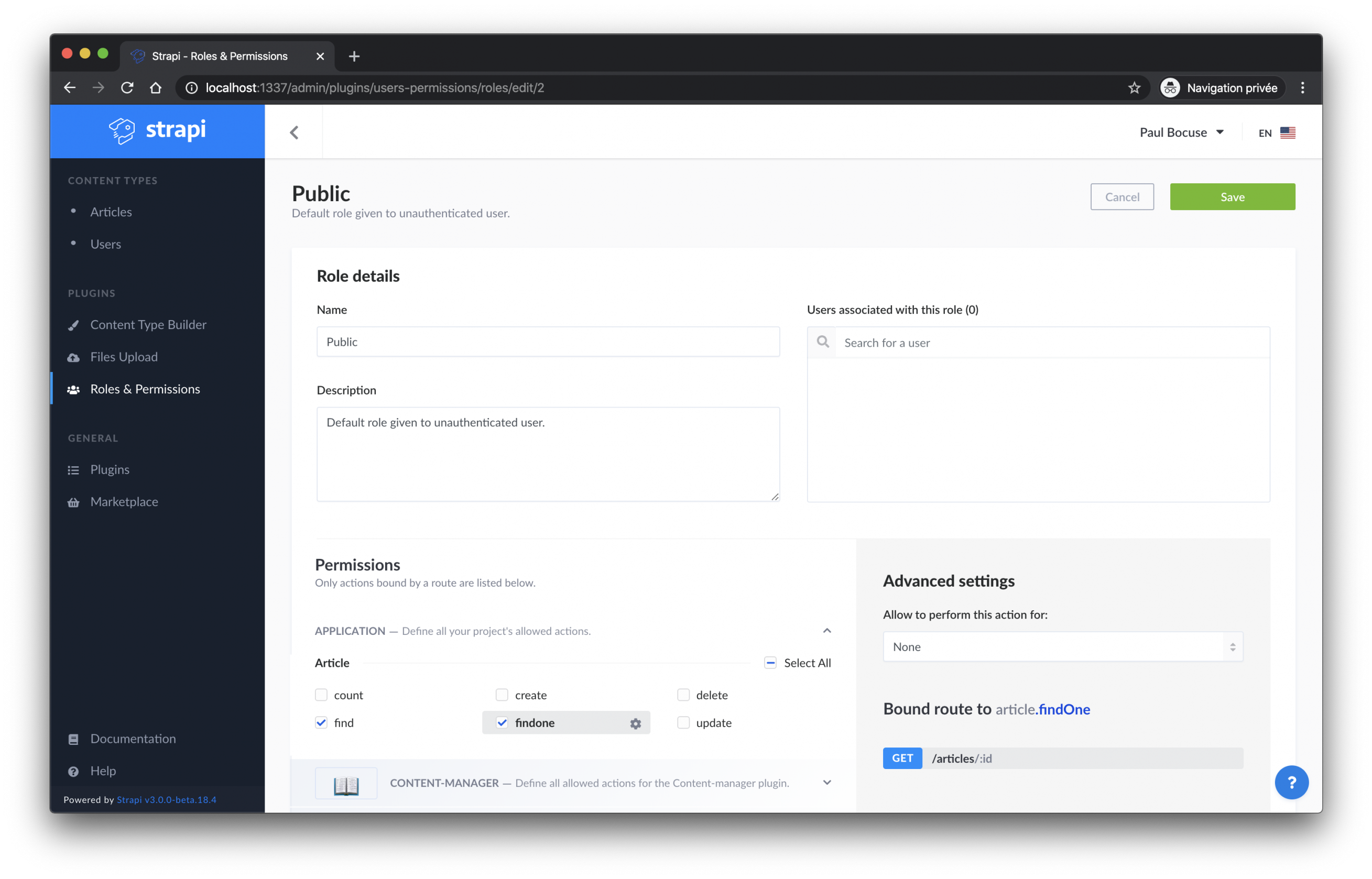Click findone settings gear icon

click(636, 722)
